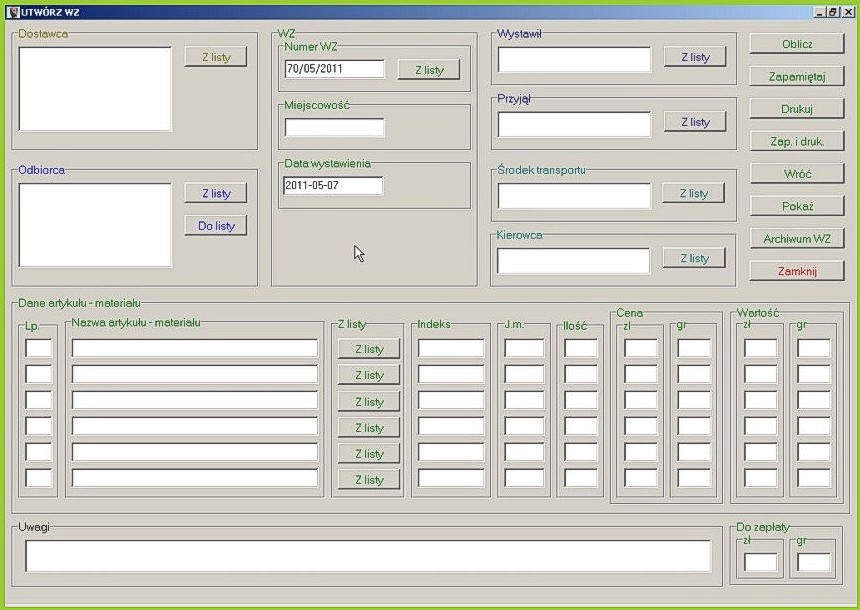The image size is (860, 610).
Task: Focus the Odbiorca text area
Action: (95, 225)
